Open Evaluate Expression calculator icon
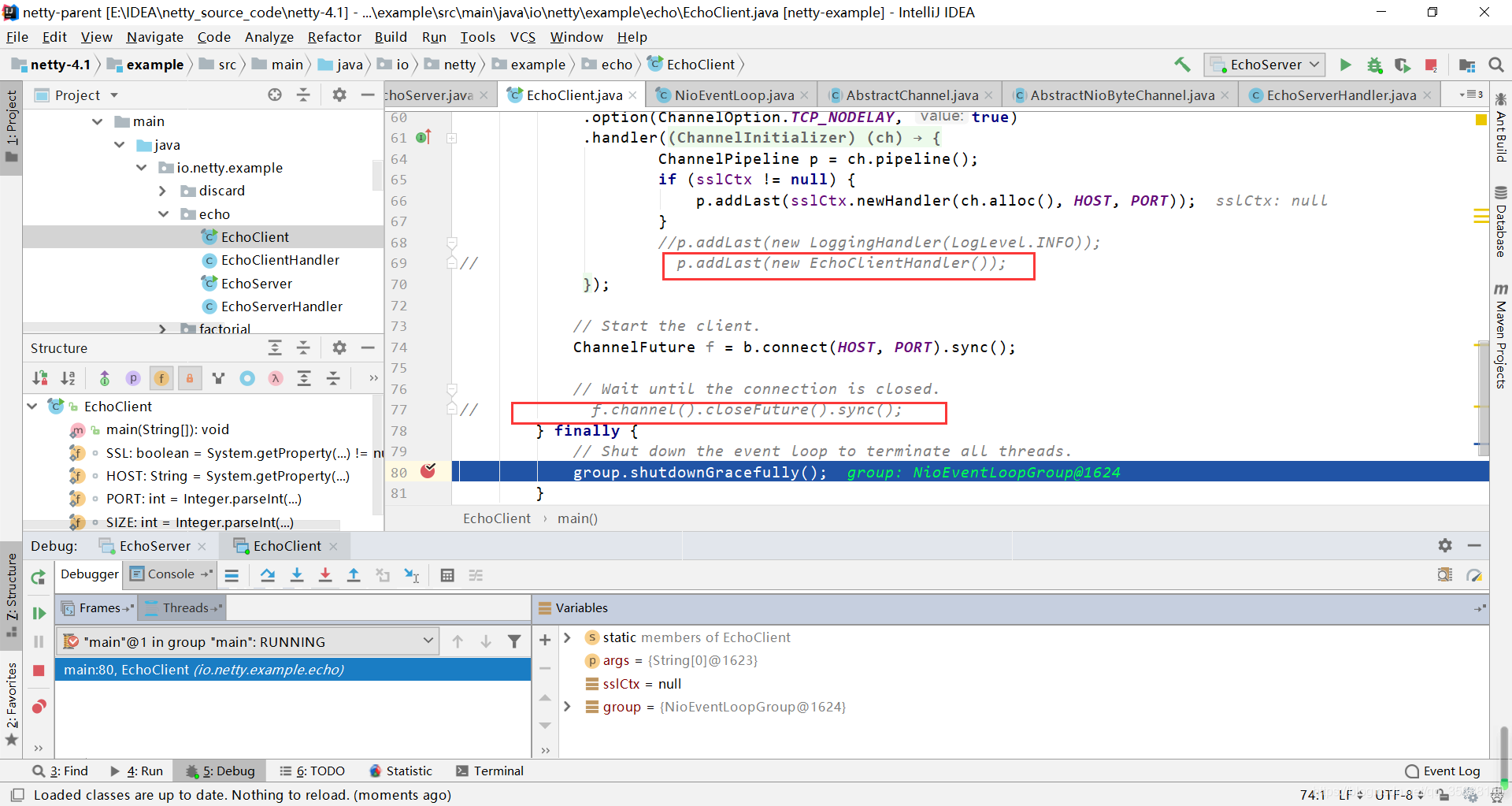The image size is (1512, 806). tap(447, 575)
